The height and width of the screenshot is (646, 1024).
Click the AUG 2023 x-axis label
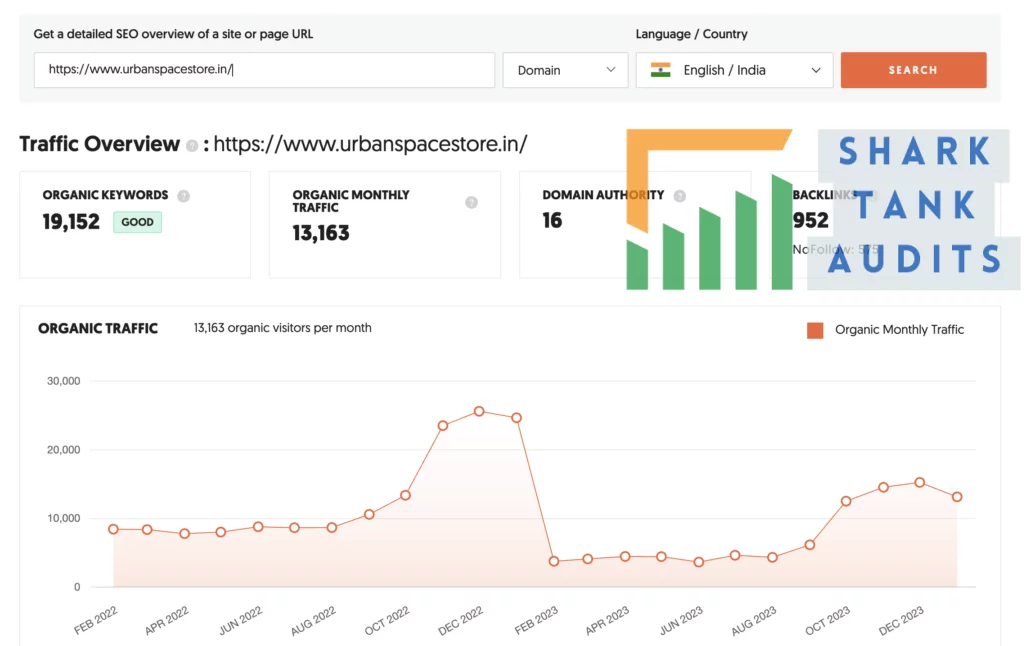pos(753,621)
